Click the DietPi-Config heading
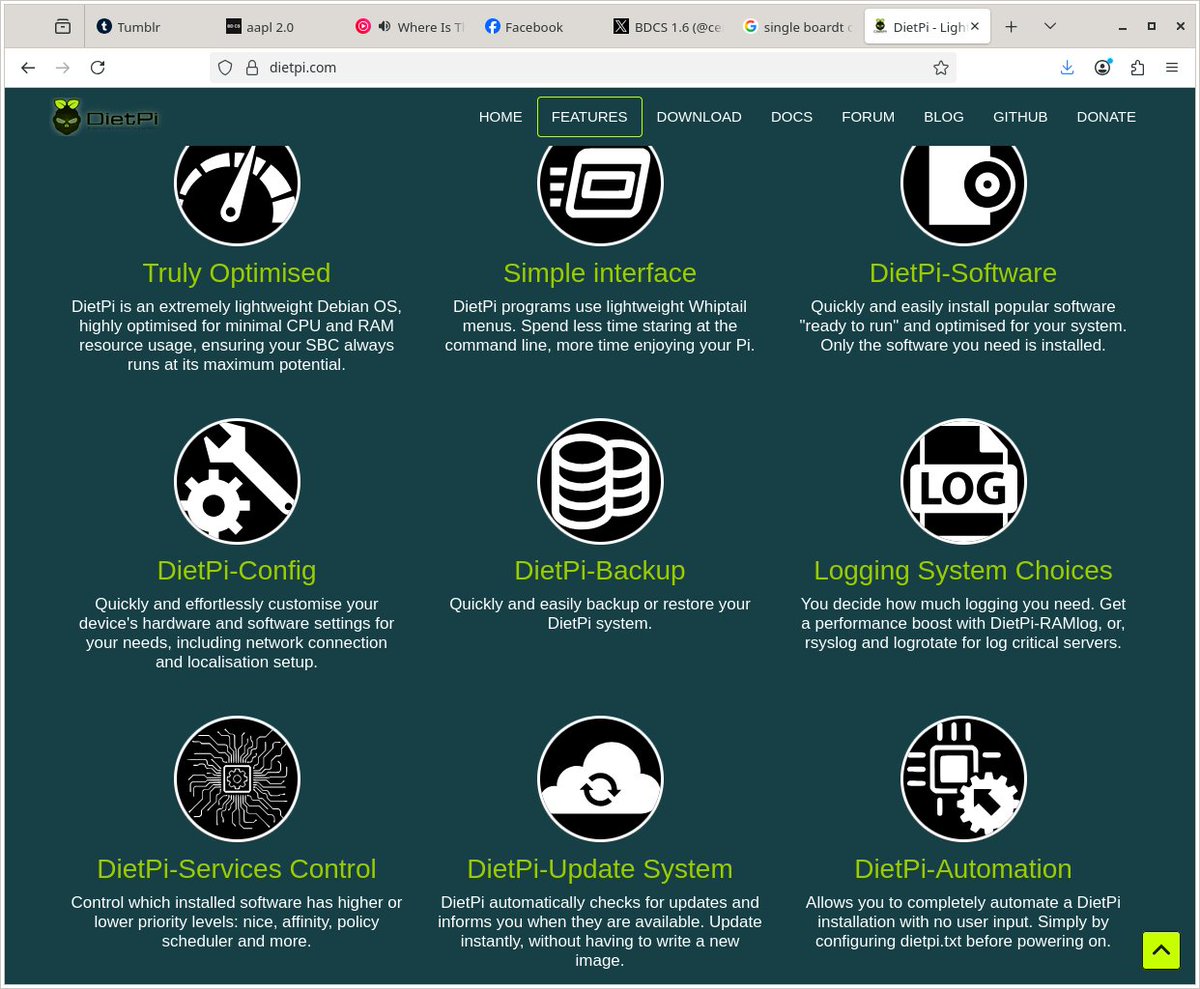The width and height of the screenshot is (1200, 989). [x=237, y=571]
